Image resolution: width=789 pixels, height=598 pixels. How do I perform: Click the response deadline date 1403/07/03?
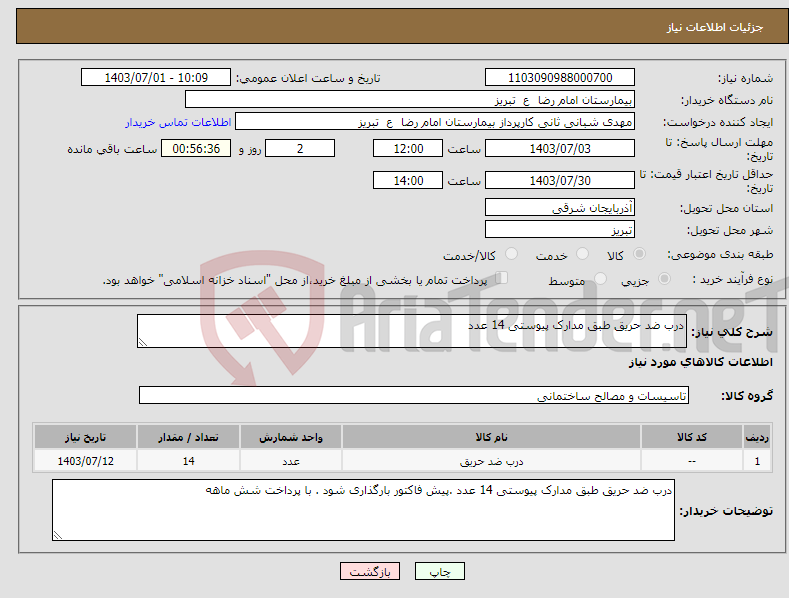coord(560,148)
